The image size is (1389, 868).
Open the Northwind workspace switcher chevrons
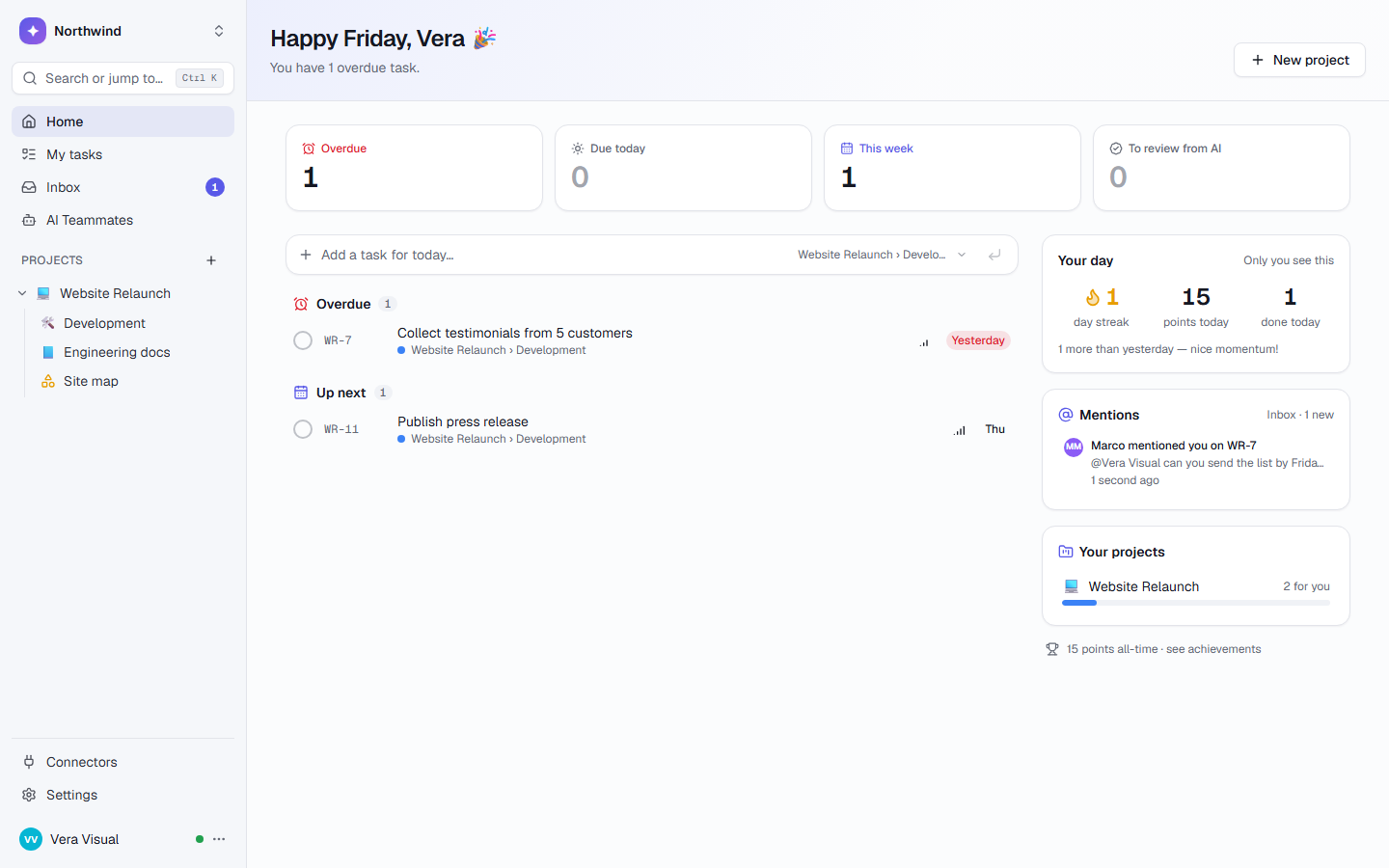tap(219, 31)
